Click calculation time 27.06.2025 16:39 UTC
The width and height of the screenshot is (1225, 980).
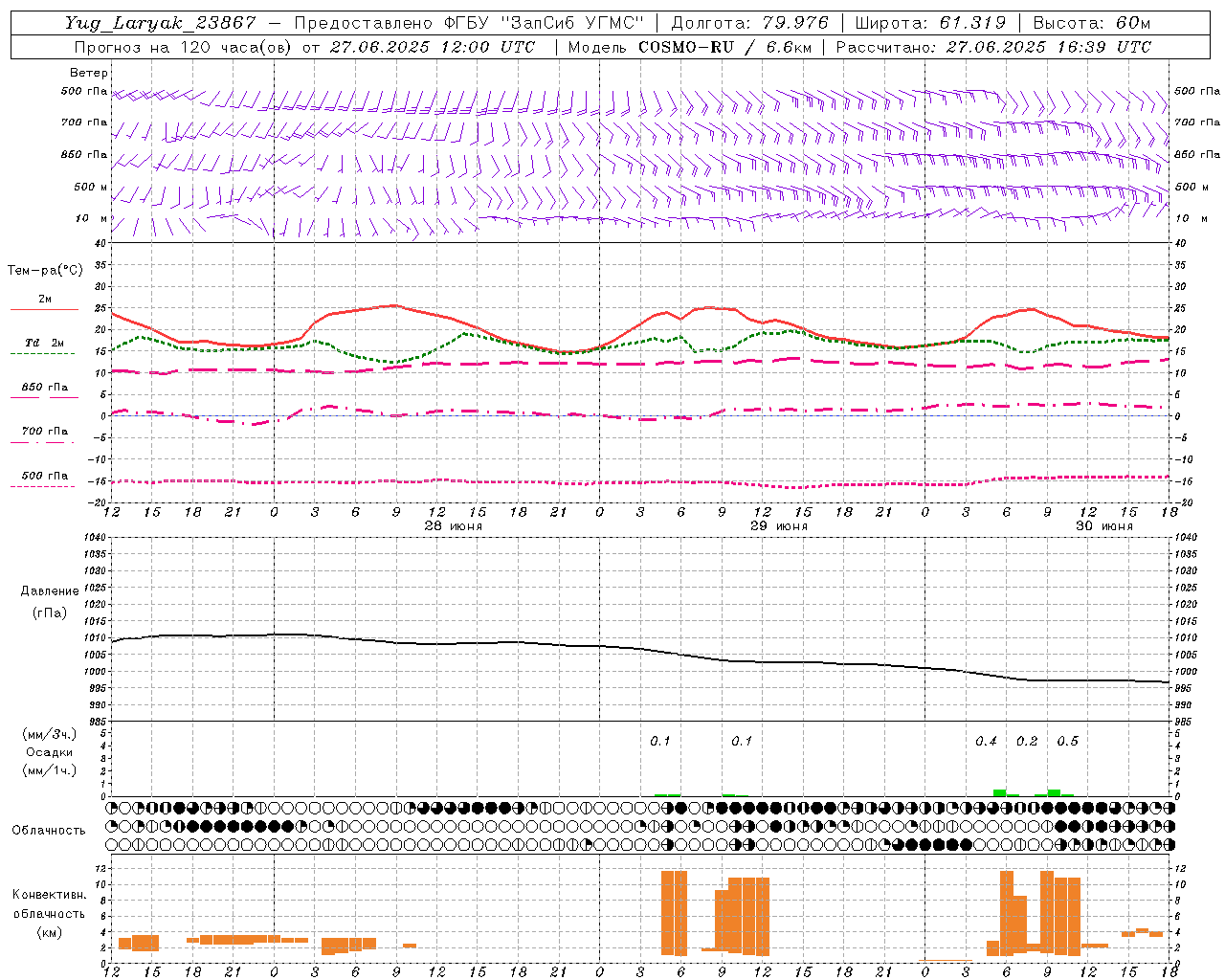pos(1048,47)
